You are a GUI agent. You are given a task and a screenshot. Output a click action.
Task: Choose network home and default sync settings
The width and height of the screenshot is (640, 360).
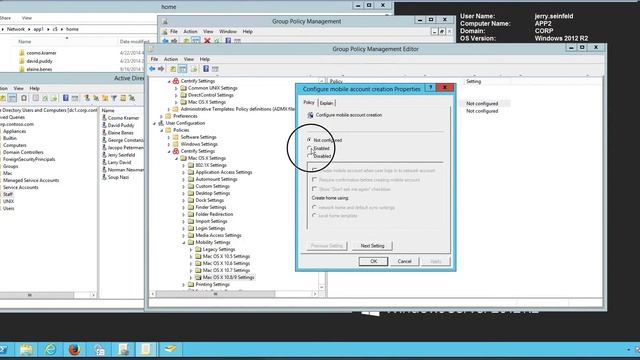click(314, 207)
